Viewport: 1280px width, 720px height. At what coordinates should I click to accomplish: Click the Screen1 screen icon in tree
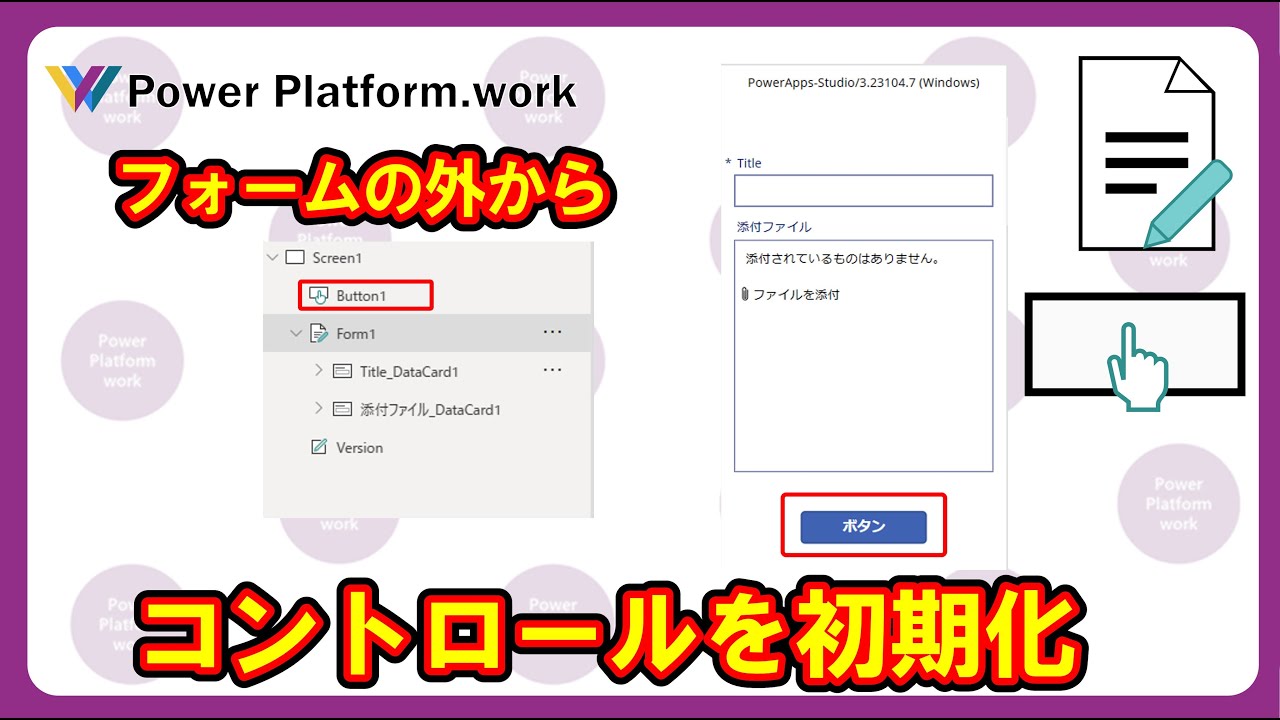pyautogui.click(x=294, y=258)
